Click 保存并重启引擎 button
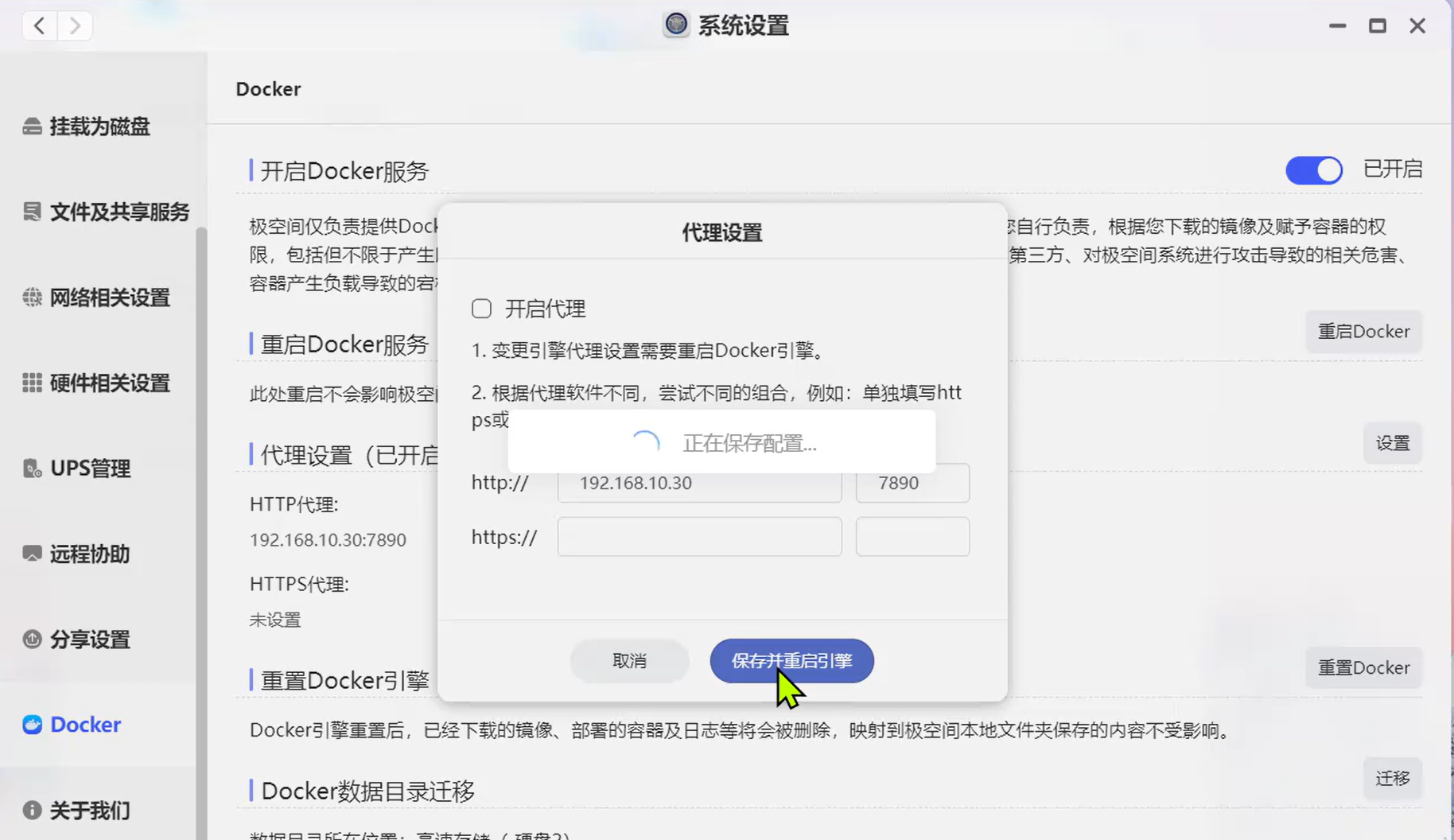Screen dimensions: 1454x840 (x=791, y=661)
